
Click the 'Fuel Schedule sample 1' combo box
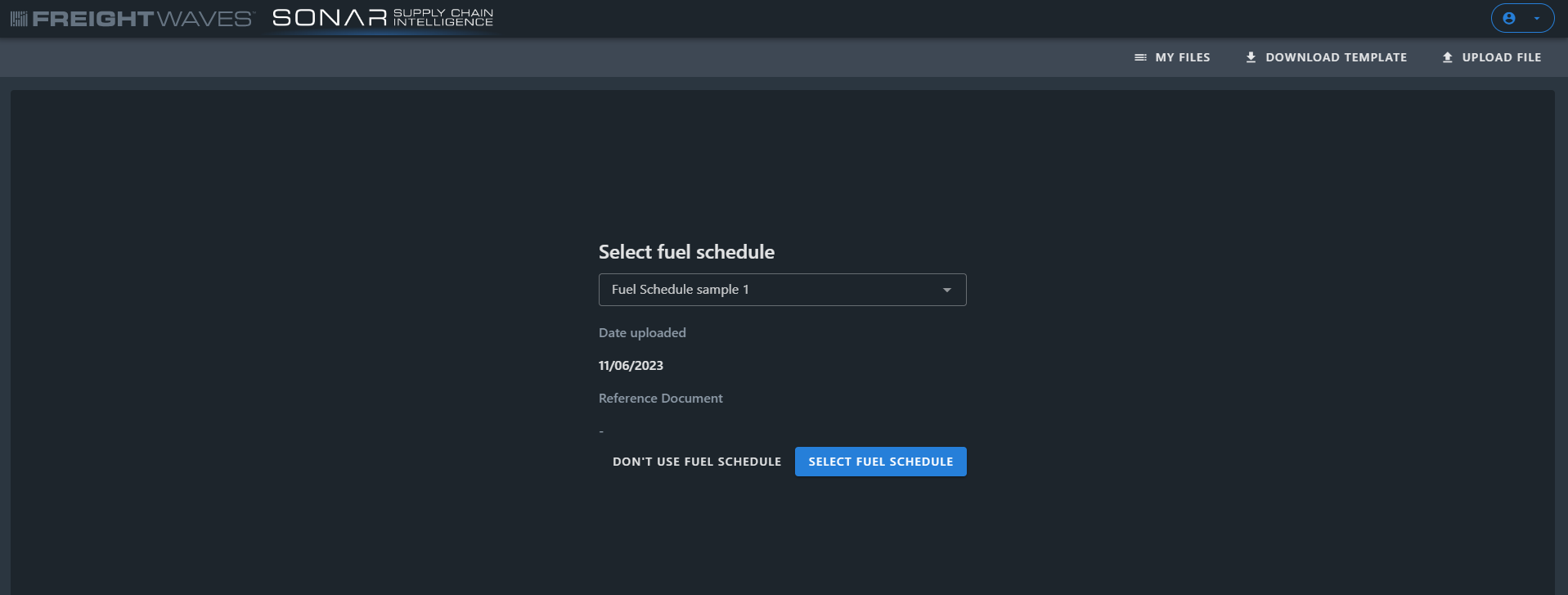point(769,290)
